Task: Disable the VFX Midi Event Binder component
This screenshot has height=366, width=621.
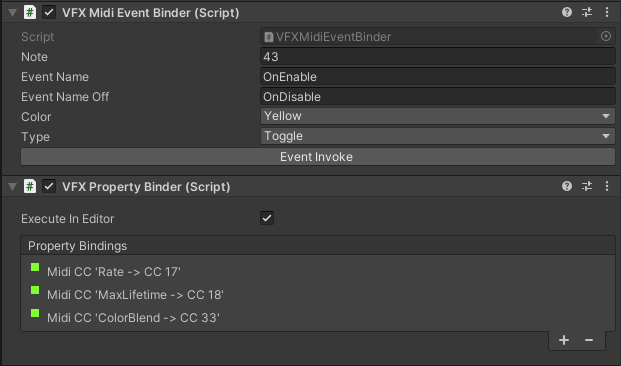Action: (x=49, y=12)
